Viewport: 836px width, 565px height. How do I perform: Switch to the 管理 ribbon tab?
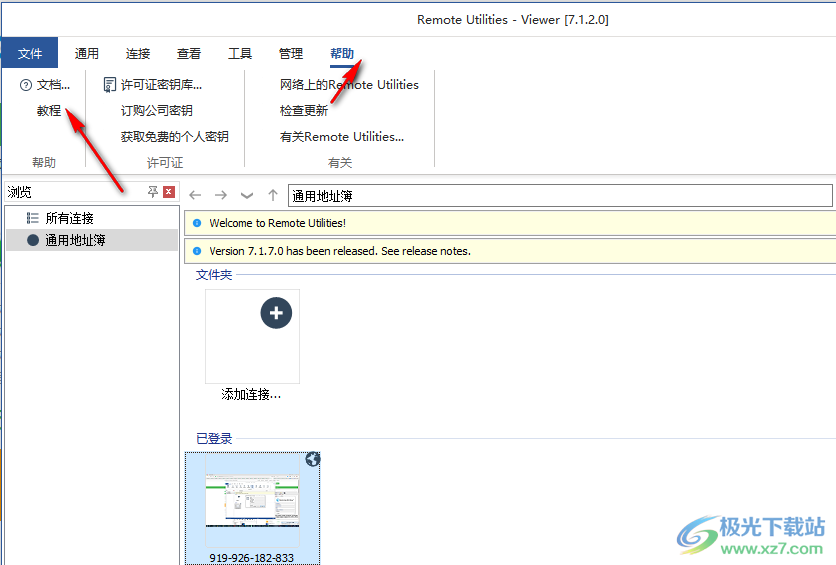pyautogui.click(x=291, y=53)
